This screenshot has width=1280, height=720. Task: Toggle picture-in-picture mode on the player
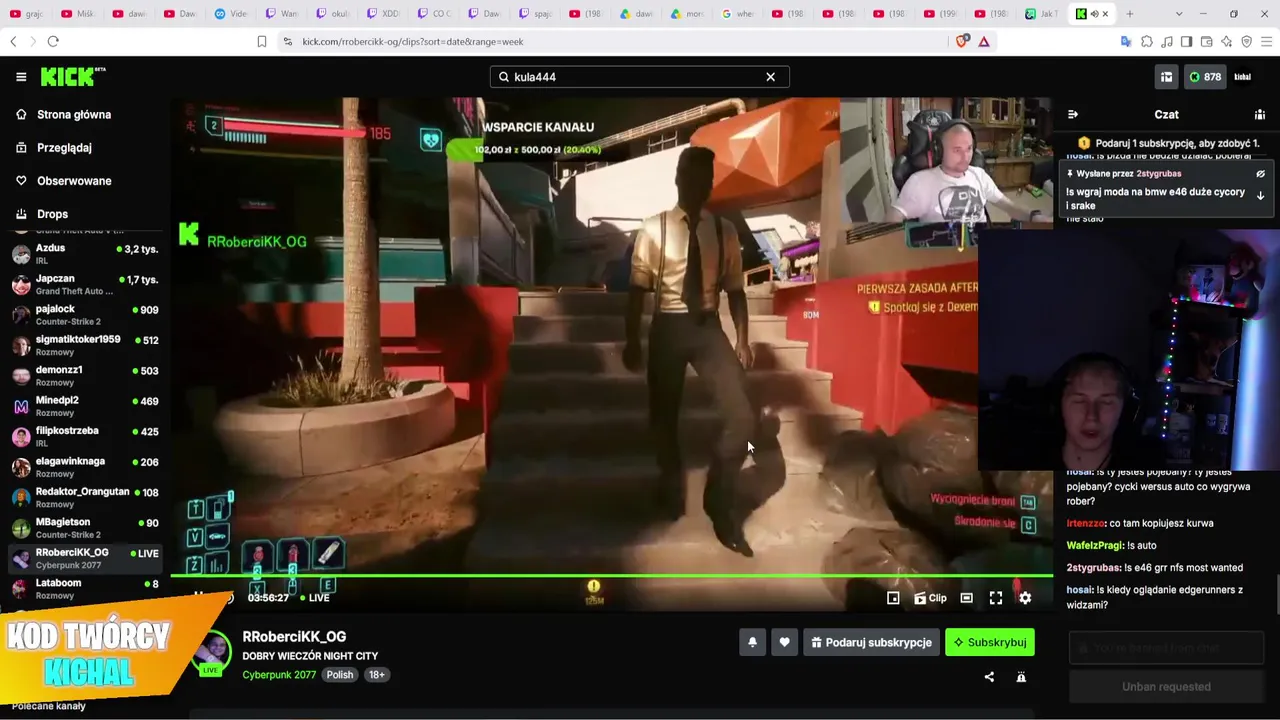893,598
